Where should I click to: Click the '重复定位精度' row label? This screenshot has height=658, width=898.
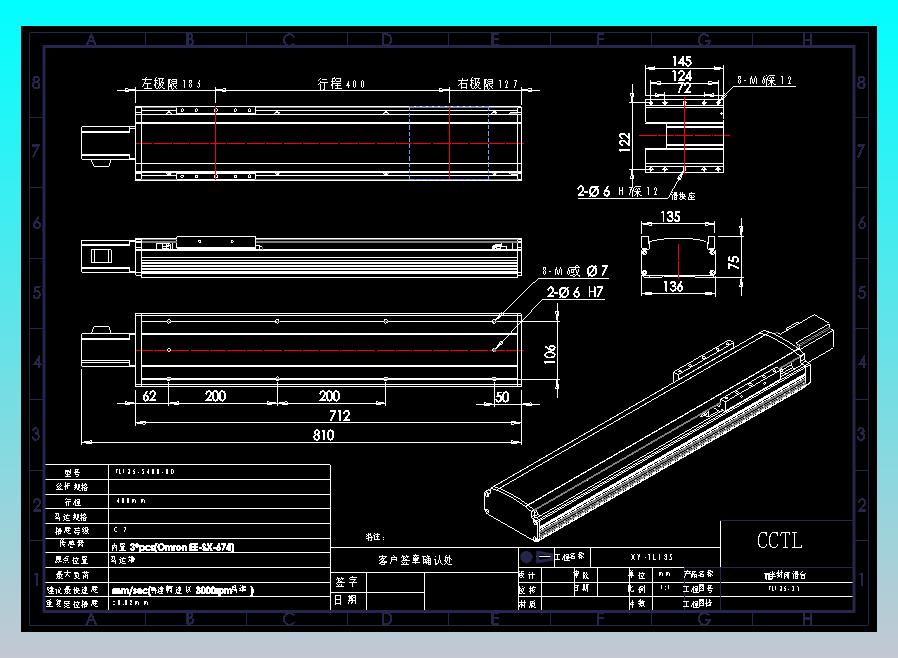[72, 604]
